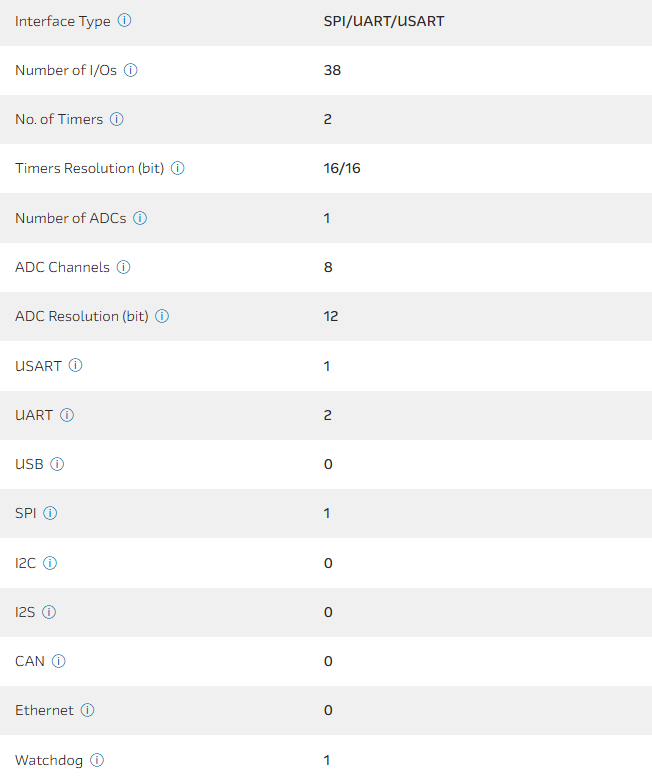Viewport: 652px width, 784px height.
Task: Click info icon next to SPI
Action: (x=50, y=513)
